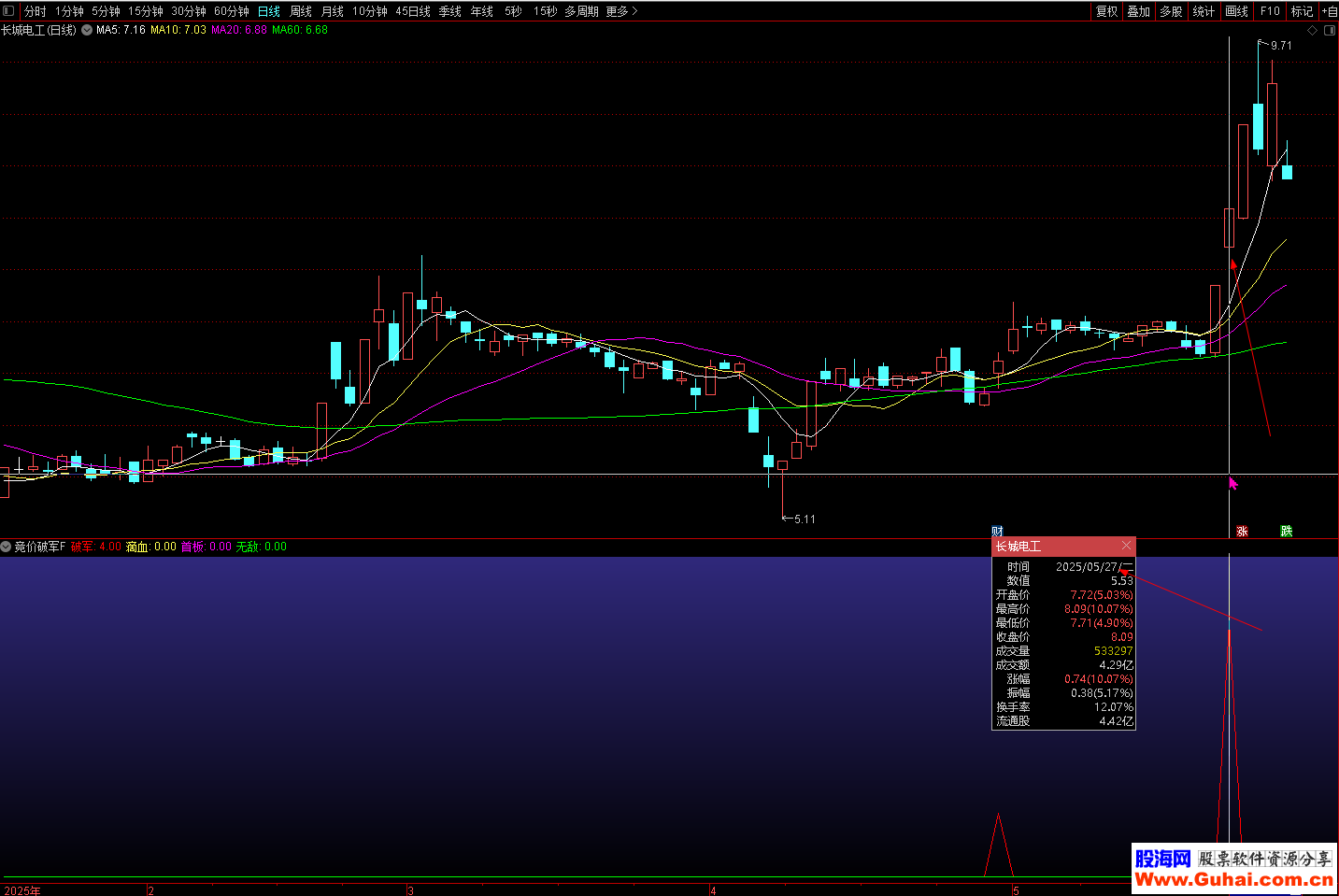
Task: Switch to 年线 yearly chart
Action: point(482,11)
